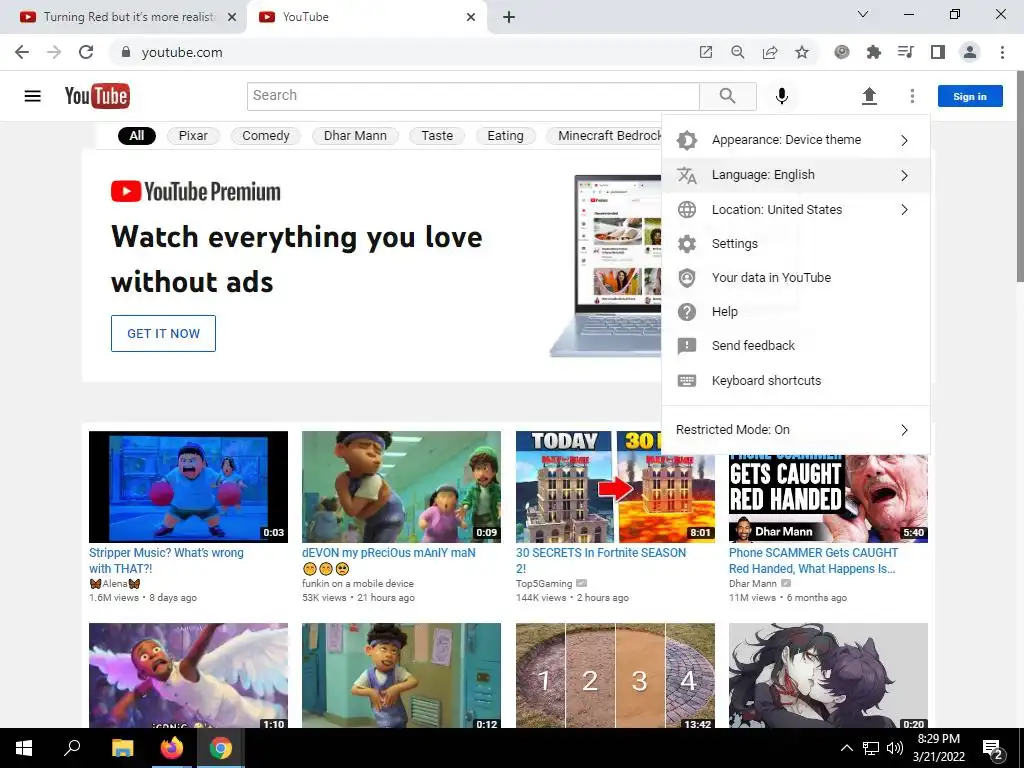This screenshot has width=1024, height=768.
Task: Choose Help from the menu
Action: point(795,312)
